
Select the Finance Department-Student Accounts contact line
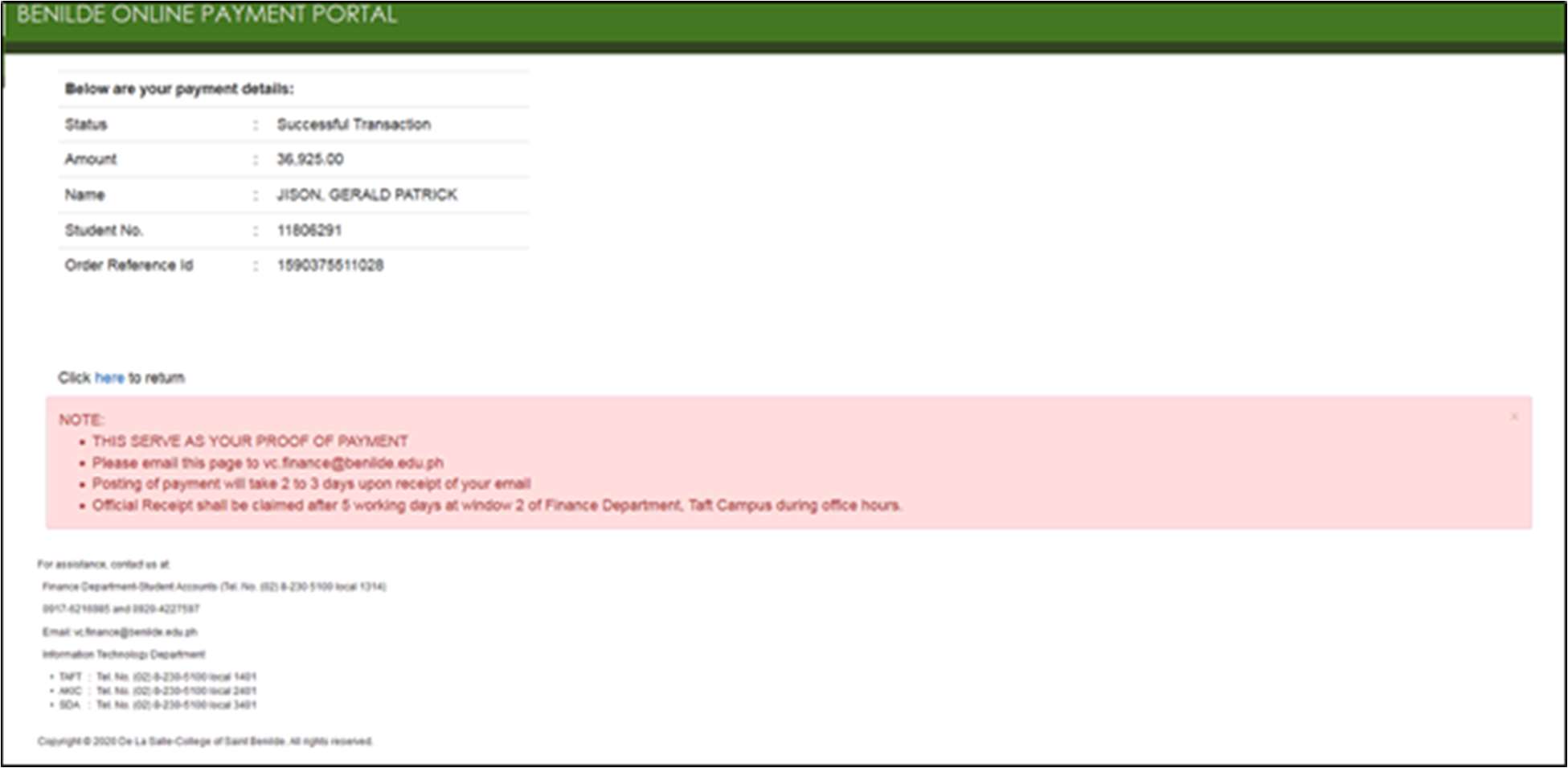click(215, 588)
